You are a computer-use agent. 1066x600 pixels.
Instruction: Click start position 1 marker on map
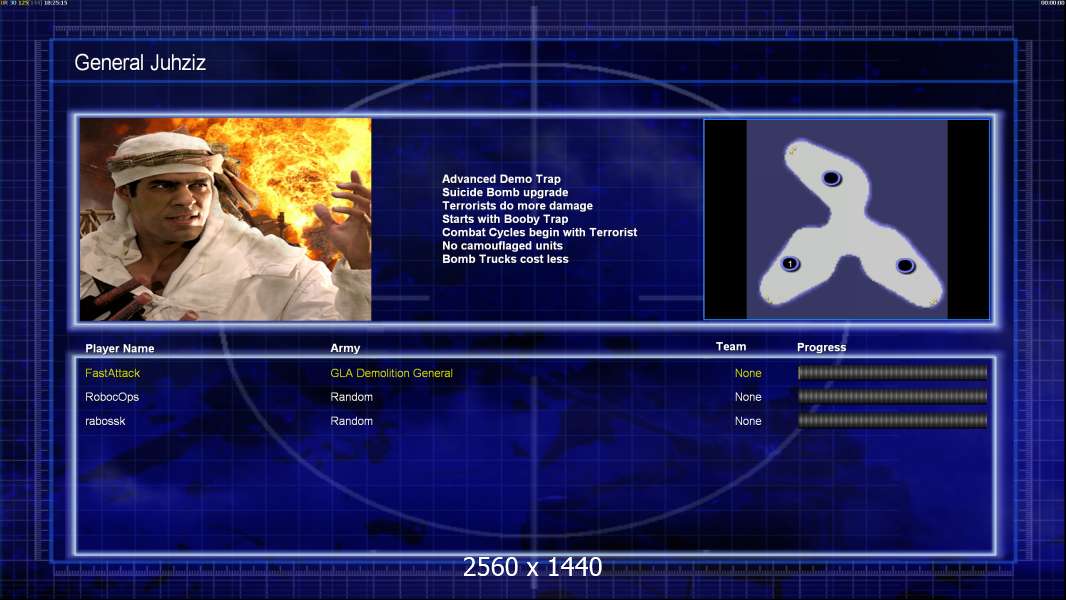790,264
